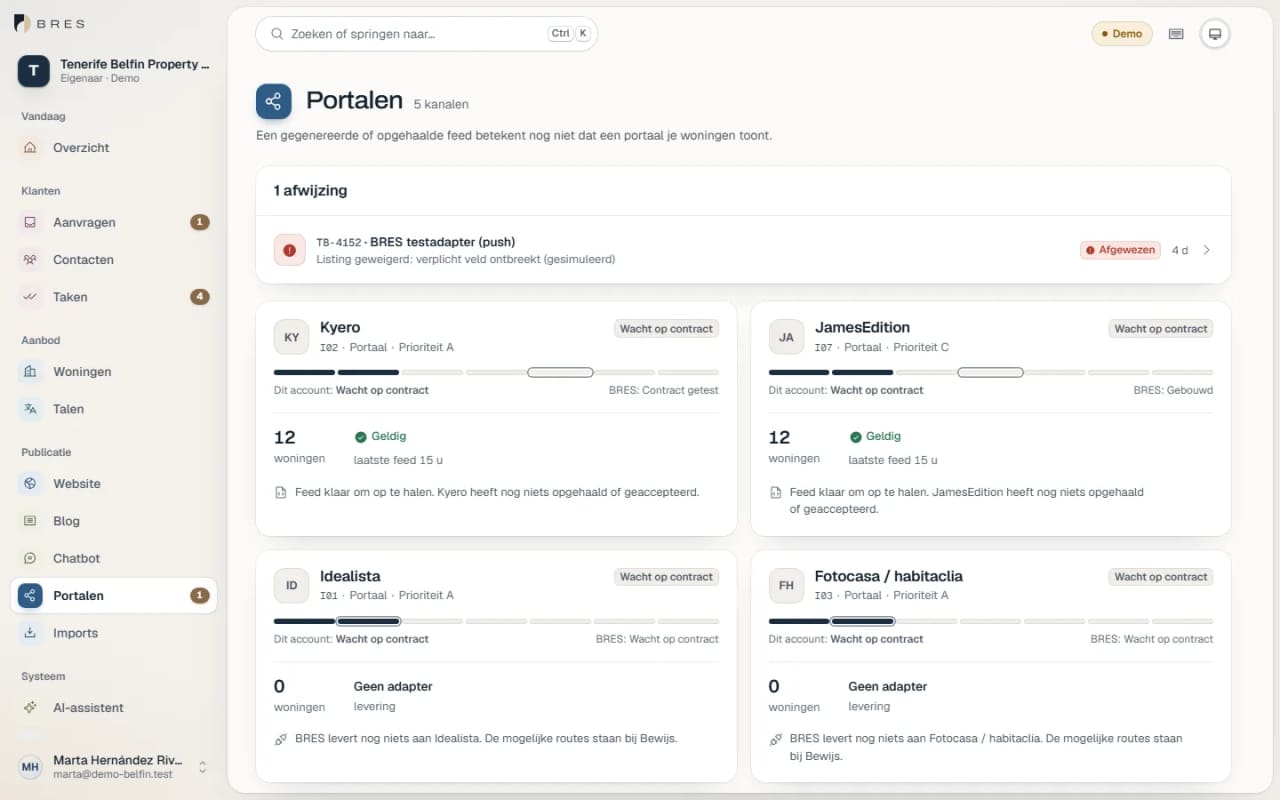Click '5 kanalen' text
Image resolution: width=1280 pixels, height=800 pixels.
(x=441, y=104)
